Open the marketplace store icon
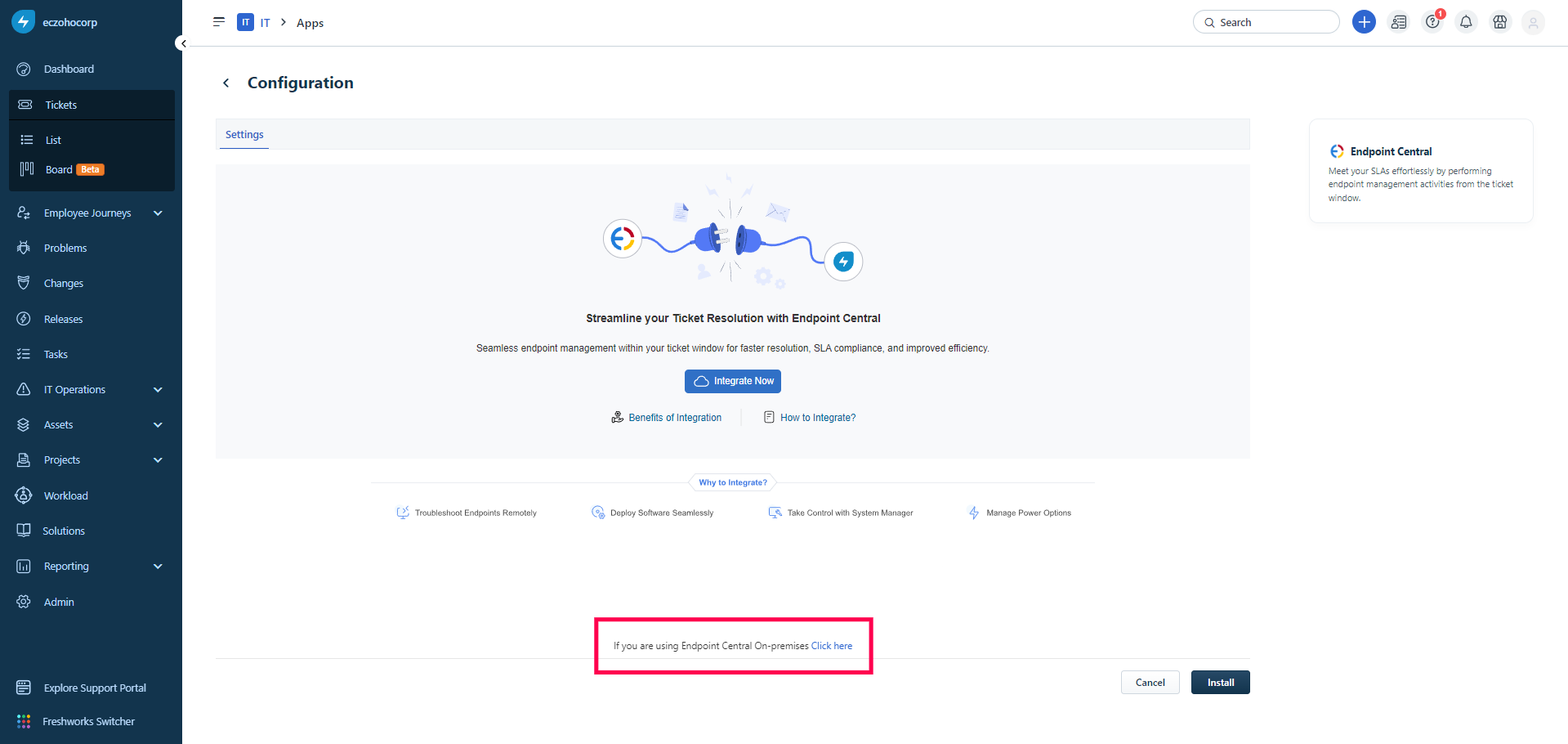 coord(1500,22)
